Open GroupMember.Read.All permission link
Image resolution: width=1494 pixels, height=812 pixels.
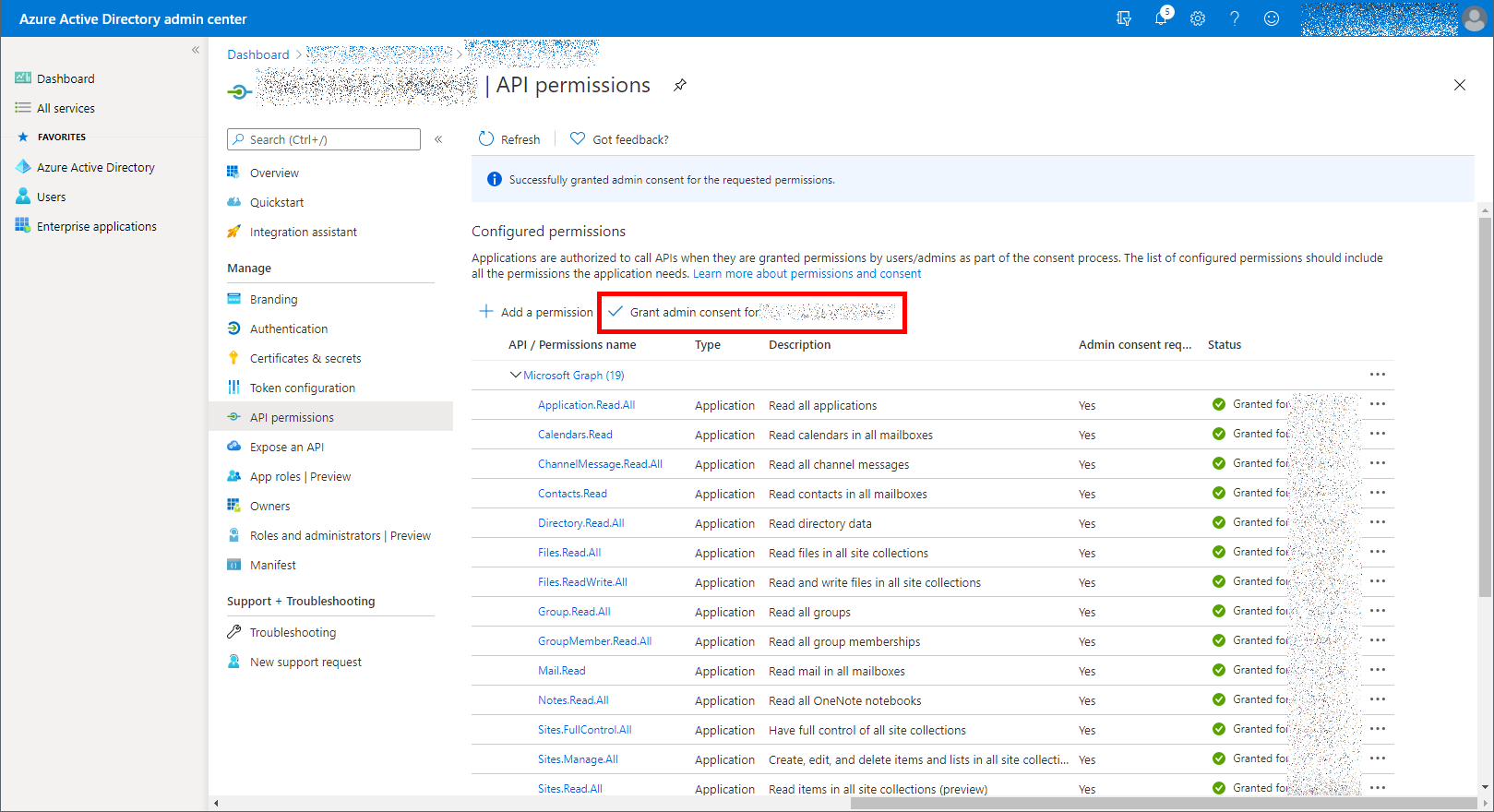pos(594,641)
